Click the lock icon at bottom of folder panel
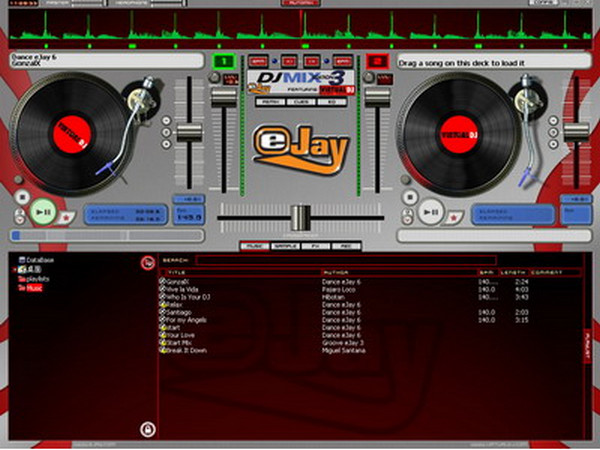The height and width of the screenshot is (450, 600). (148, 429)
